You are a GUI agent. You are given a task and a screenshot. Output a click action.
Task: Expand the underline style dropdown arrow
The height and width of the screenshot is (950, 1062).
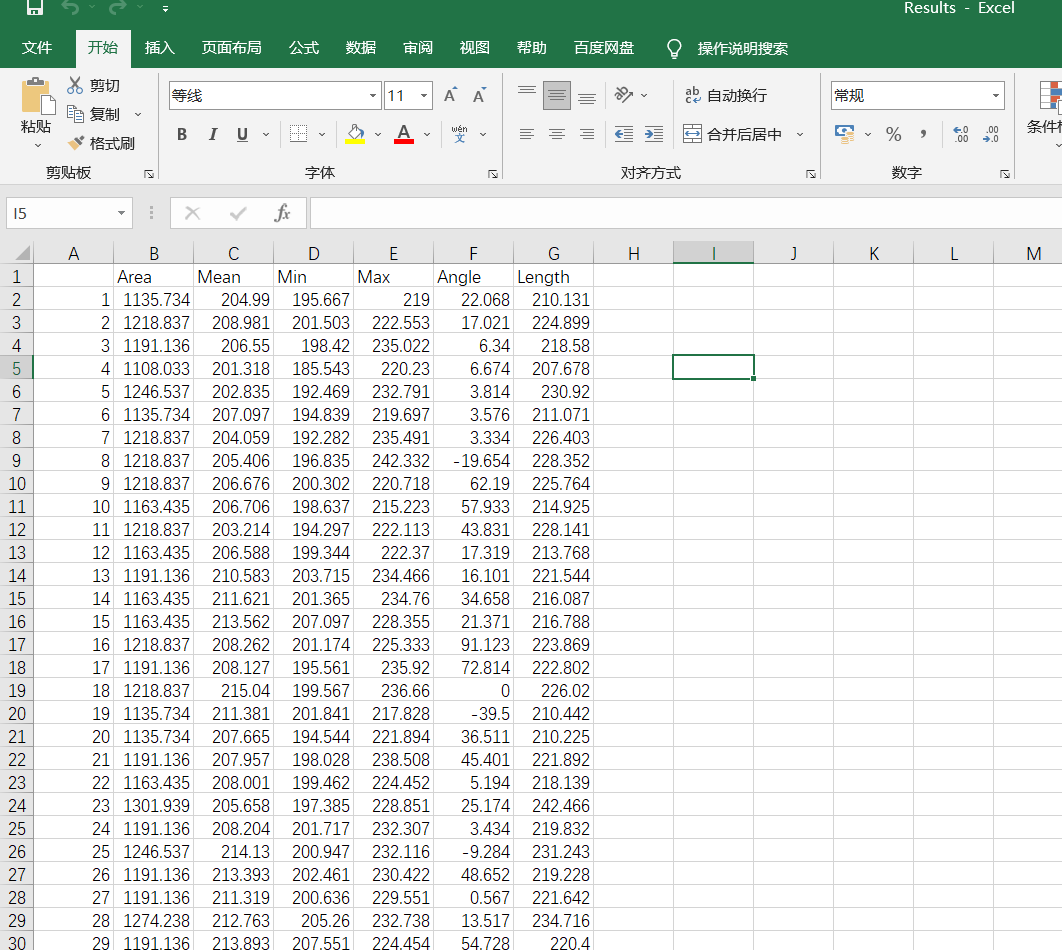(266, 134)
